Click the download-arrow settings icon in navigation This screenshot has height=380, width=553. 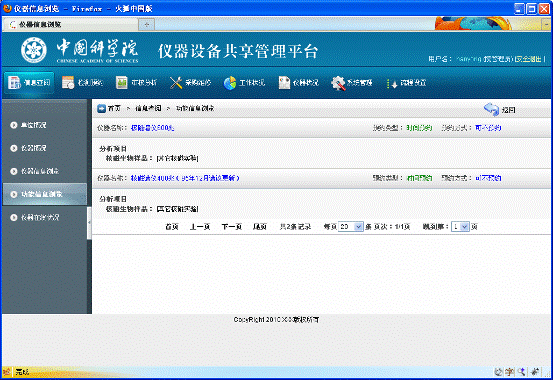(392, 84)
